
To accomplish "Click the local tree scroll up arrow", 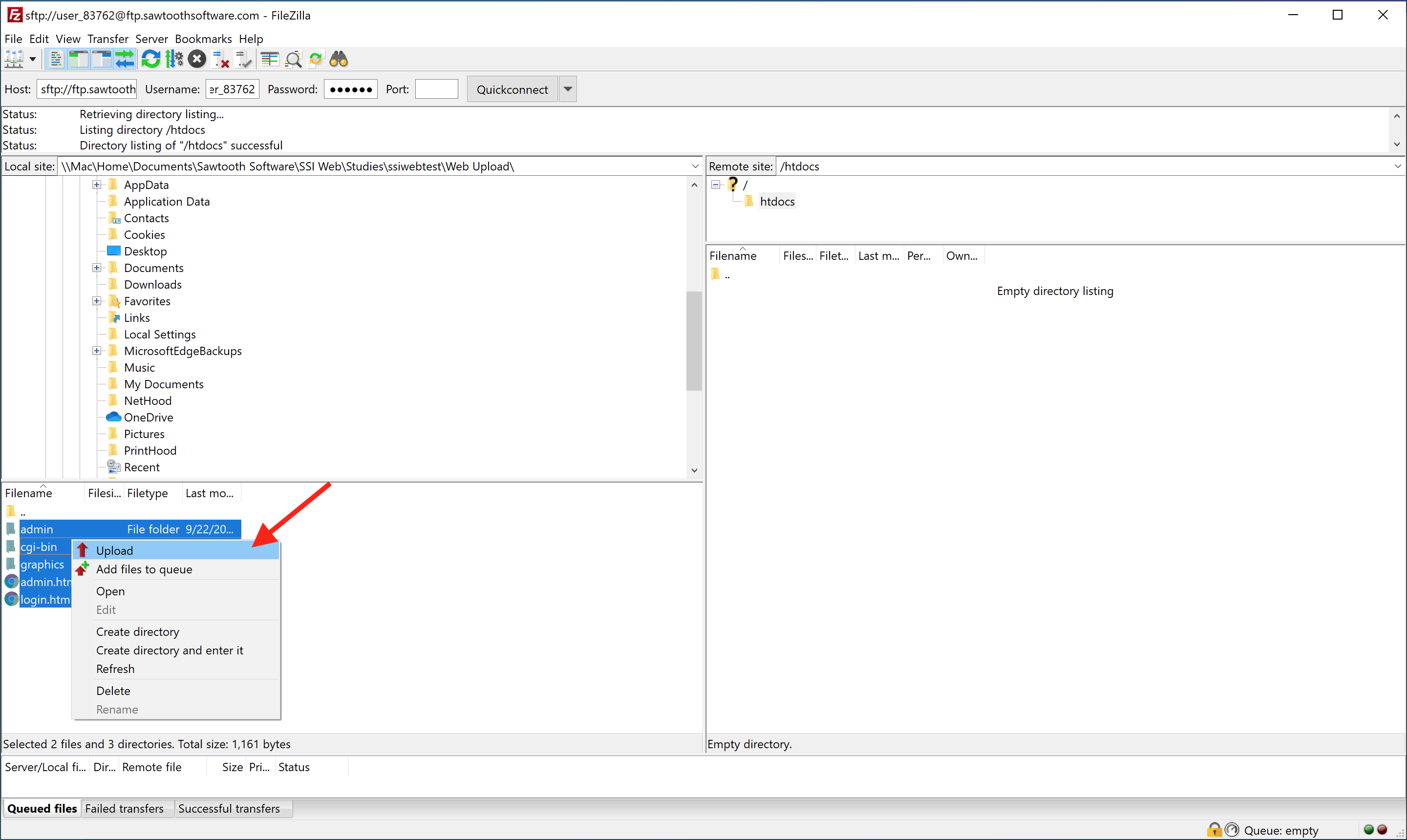I will (x=694, y=185).
